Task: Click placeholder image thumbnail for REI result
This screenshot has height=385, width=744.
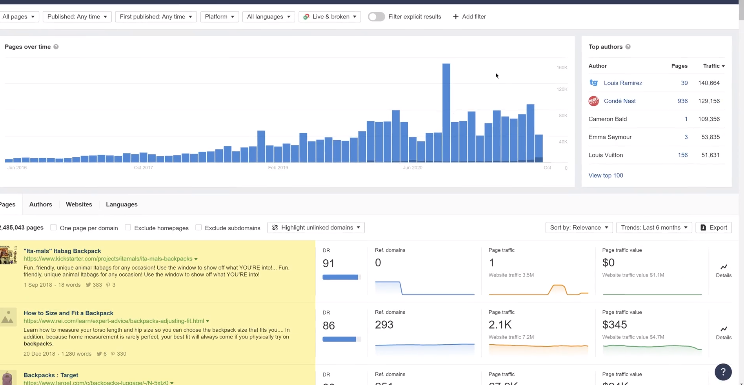Action: coord(7,317)
